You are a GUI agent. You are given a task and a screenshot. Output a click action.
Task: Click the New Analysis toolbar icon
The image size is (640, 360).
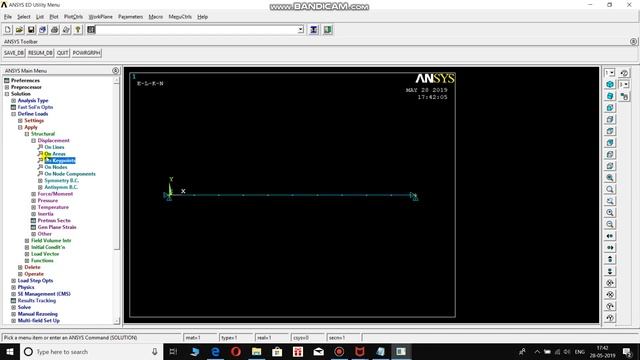click(8, 30)
